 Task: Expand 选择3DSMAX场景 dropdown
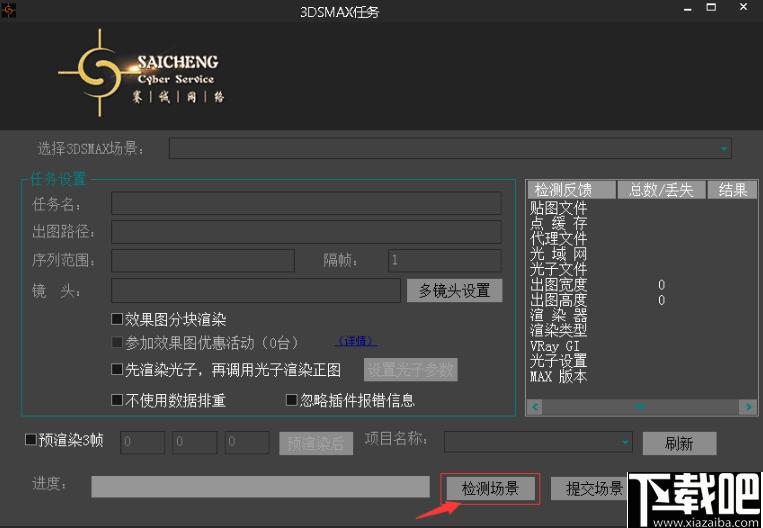[723, 149]
